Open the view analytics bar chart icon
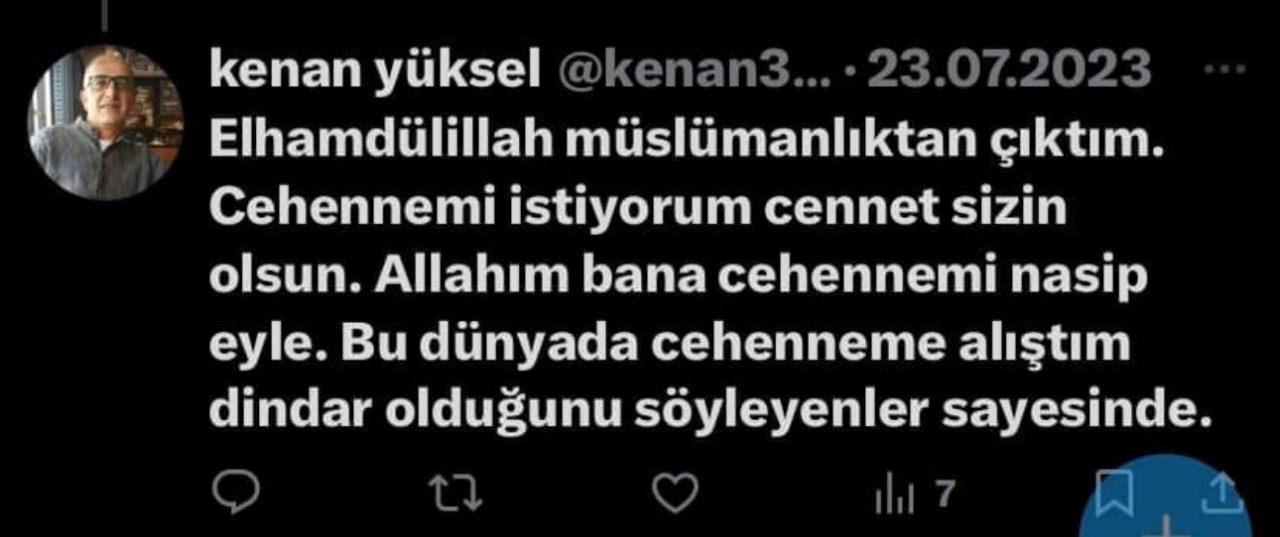The width and height of the screenshot is (1280, 537). pyautogui.click(x=888, y=494)
